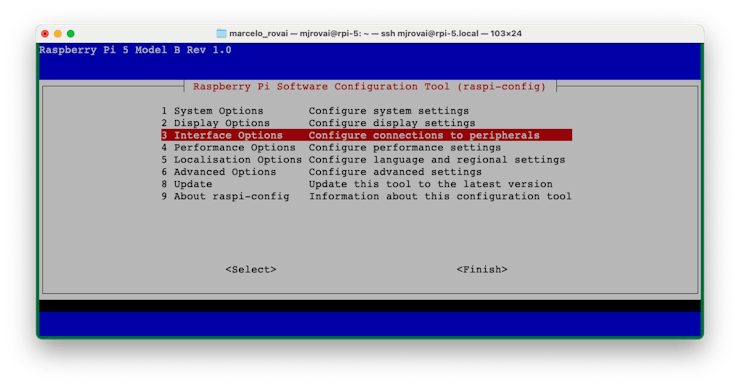Open Advanced Options entry
The width and height of the screenshot is (740, 387).
(x=366, y=172)
